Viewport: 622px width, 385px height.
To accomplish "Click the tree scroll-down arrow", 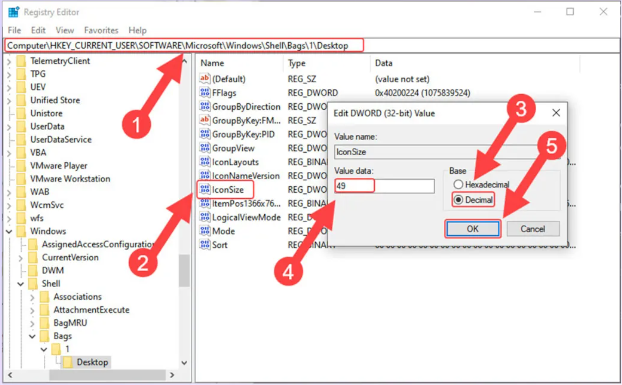I will pos(184,362).
